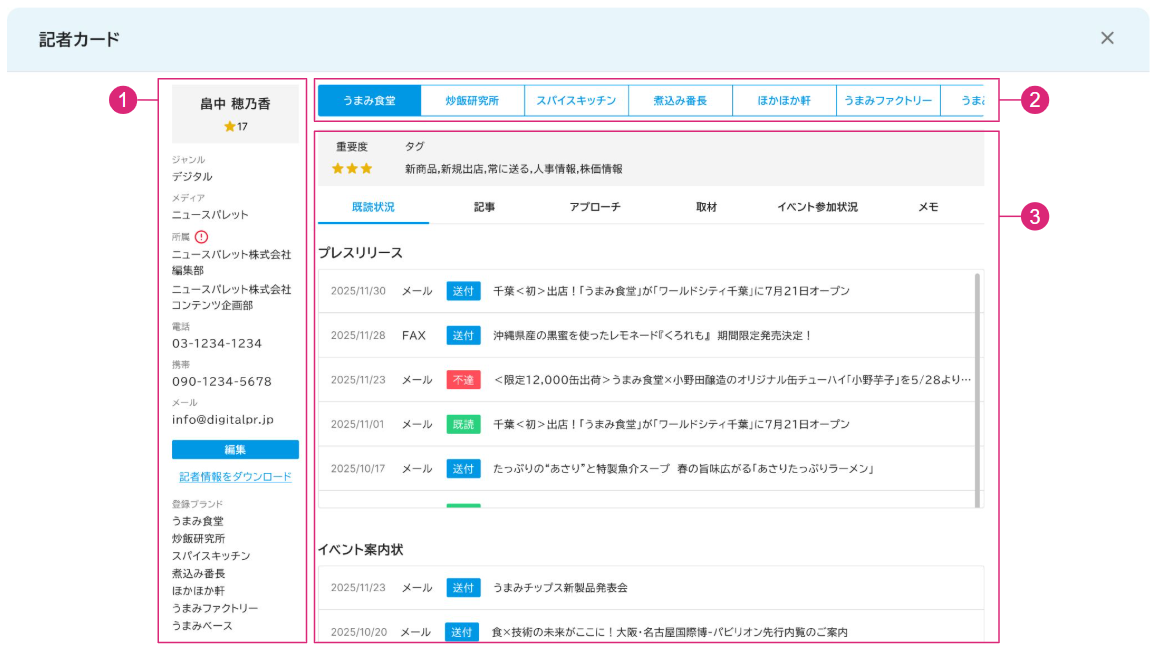Switch to the 炒飯研究所 brand tab
Screen dimensions: 1159x654
[472, 101]
